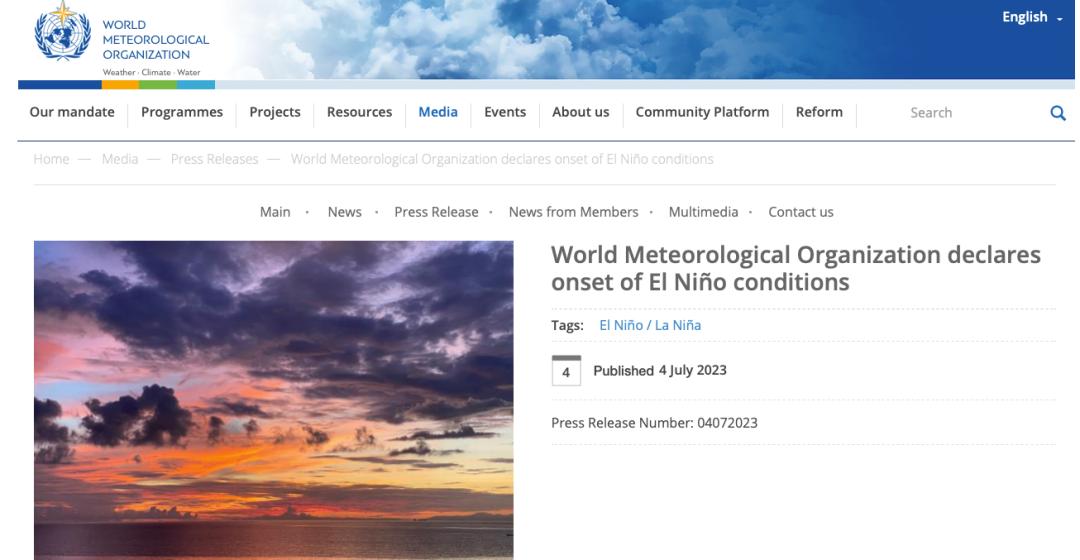
Task: Go to the Events section
Action: coord(505,112)
